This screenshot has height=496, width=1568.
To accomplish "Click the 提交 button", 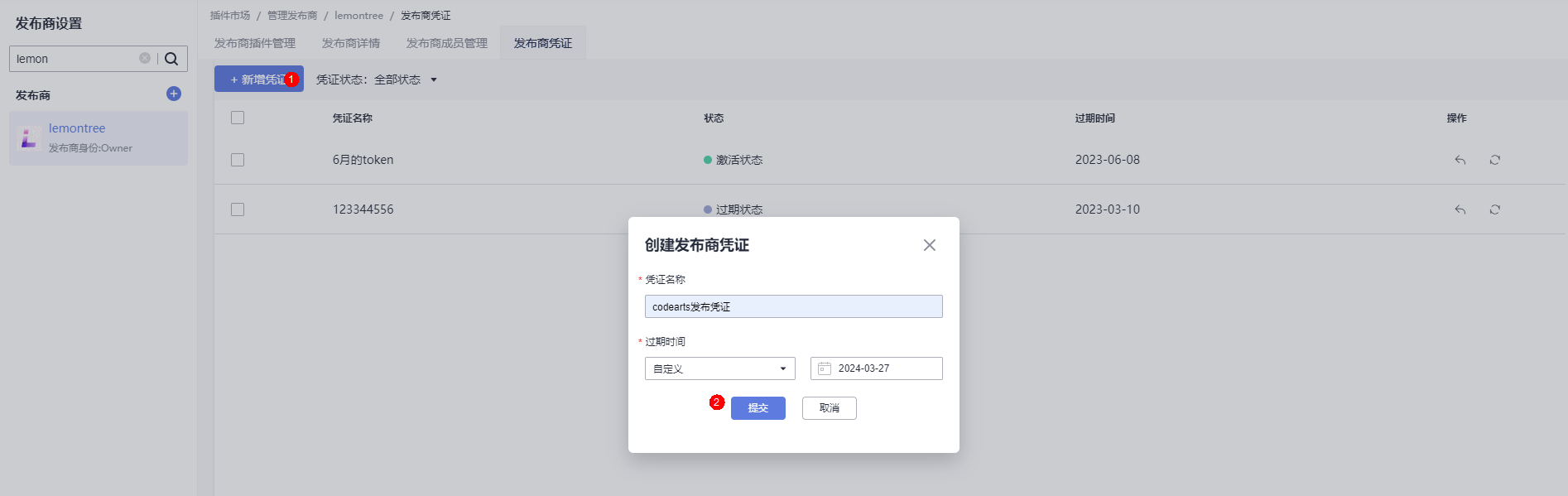I will click(x=758, y=408).
